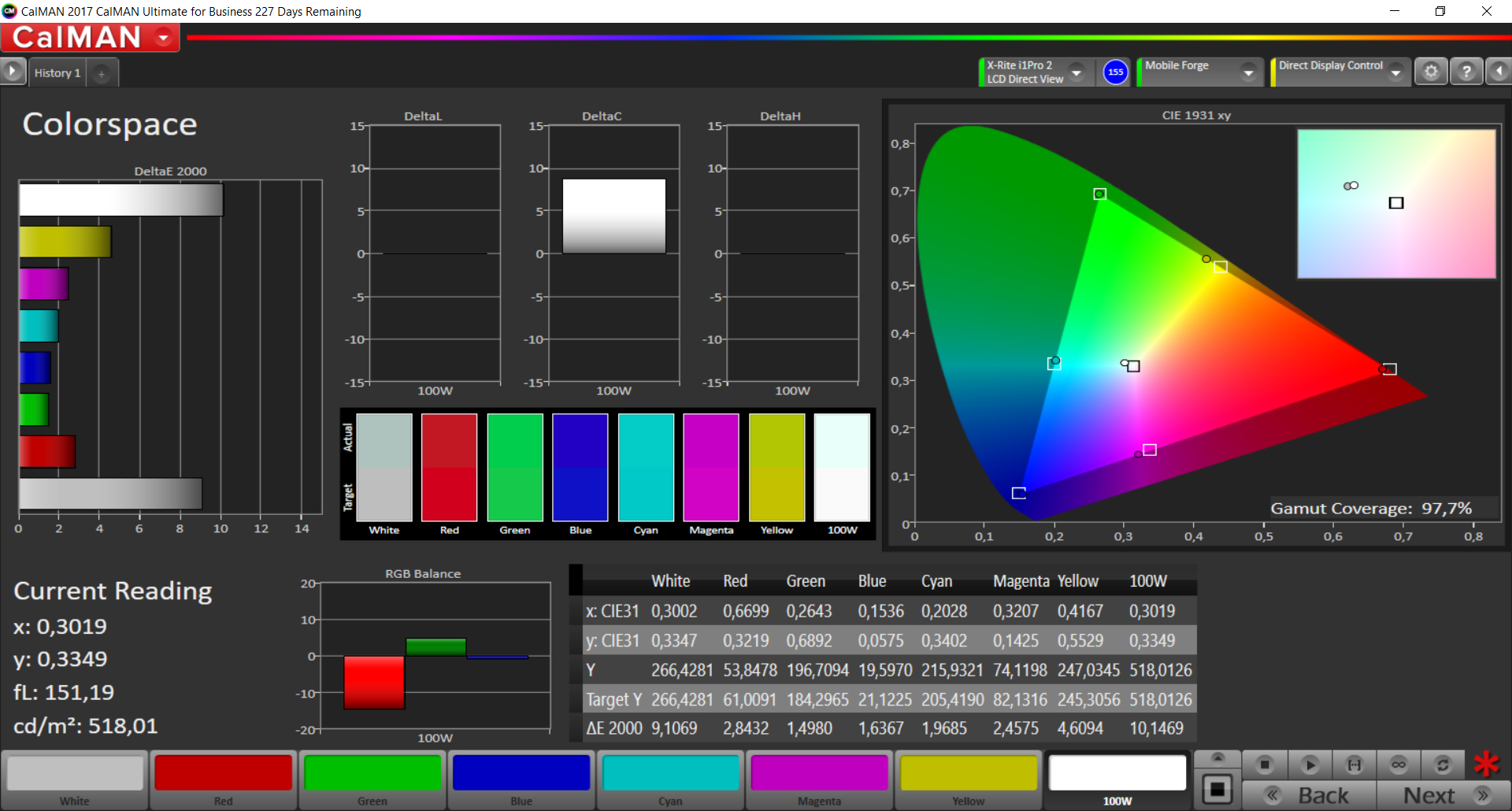The image size is (1512, 811).
Task: Click the red asterisk icon
Action: tap(1487, 764)
